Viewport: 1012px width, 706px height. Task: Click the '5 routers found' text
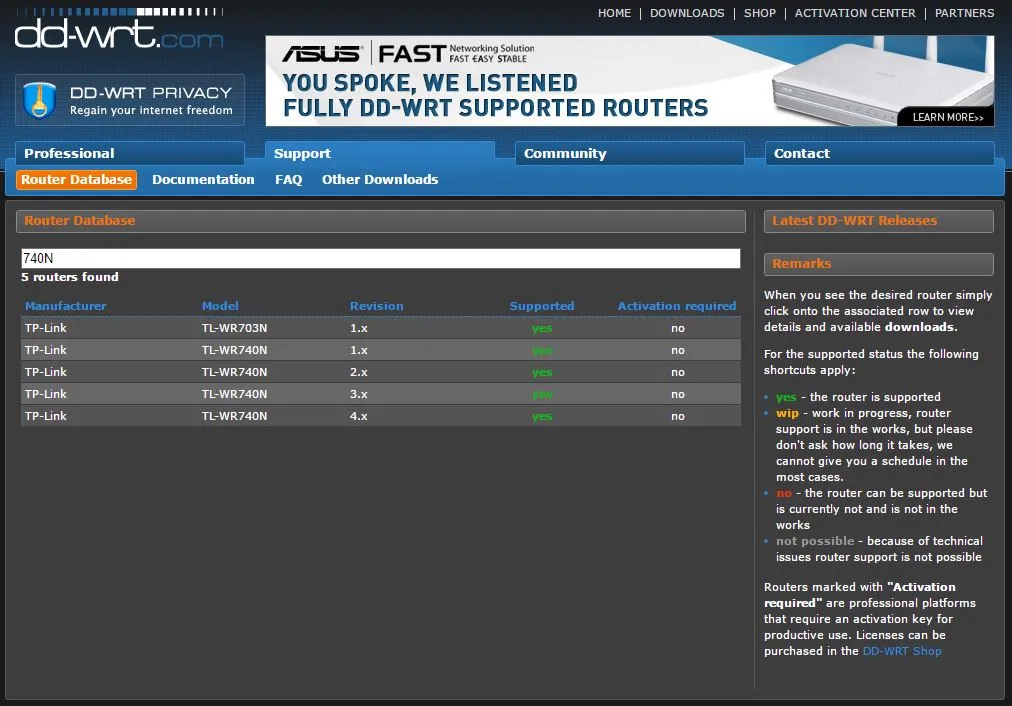pyautogui.click(x=70, y=277)
